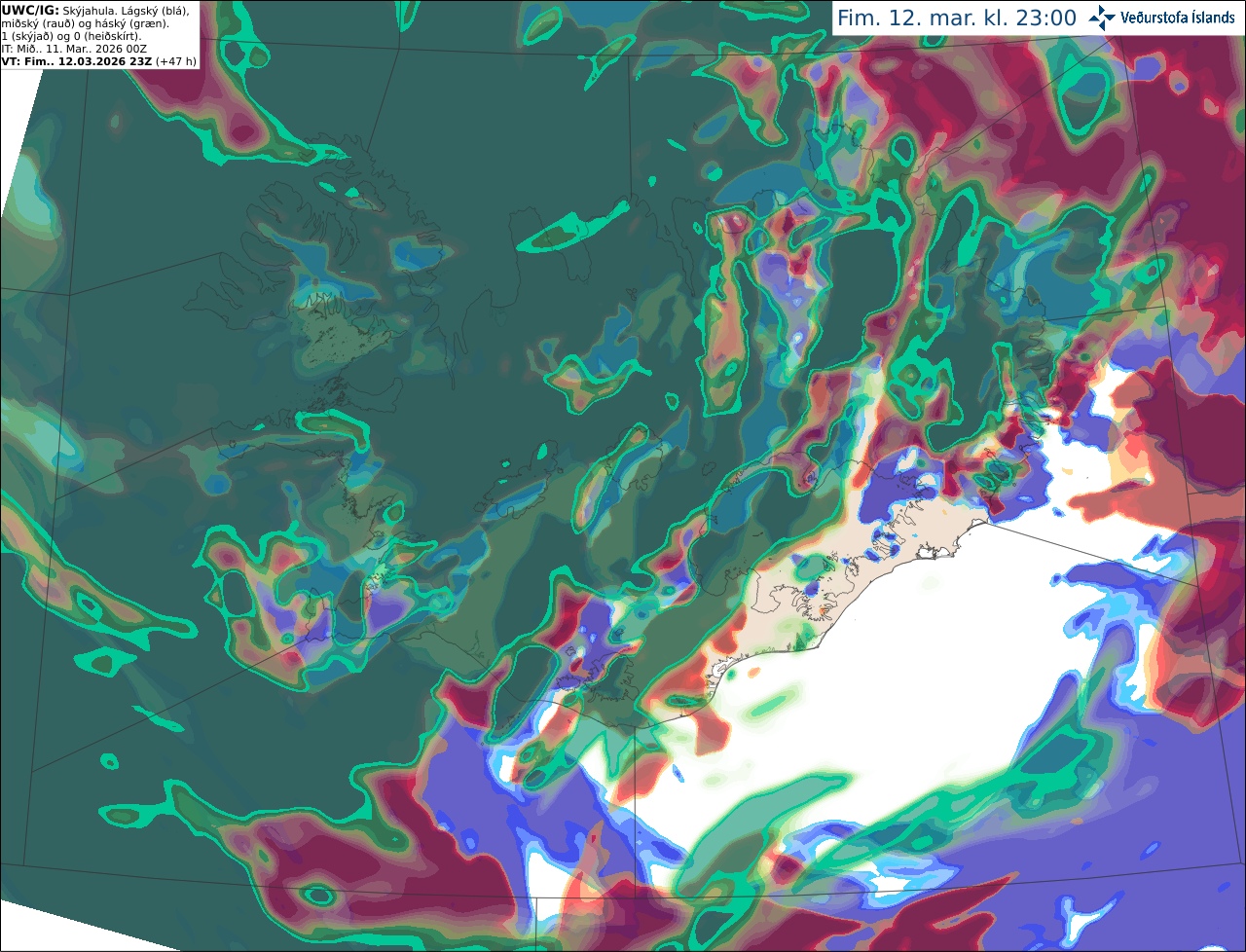
Task: Click legend line '1 (skýjað) og 0 (heiðskírt).'
Action: tap(72, 36)
